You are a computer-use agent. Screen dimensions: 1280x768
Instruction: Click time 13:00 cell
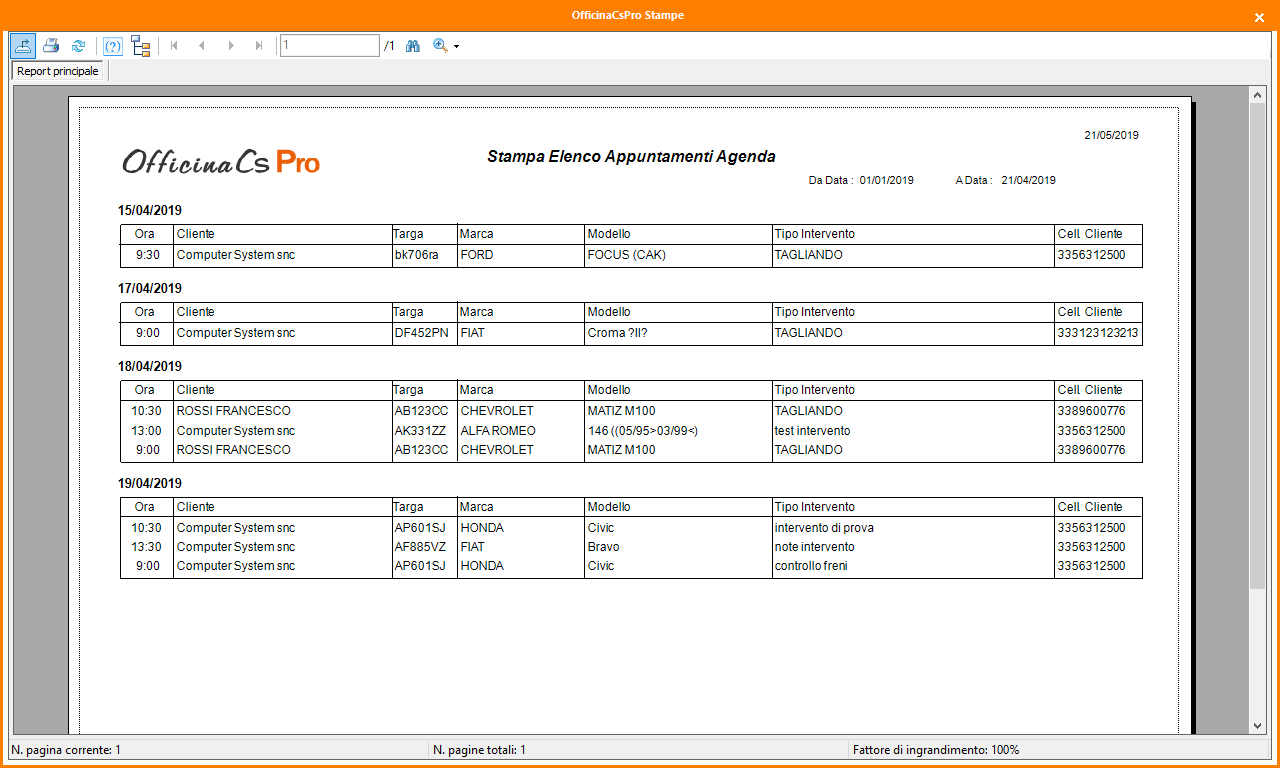[146, 431]
